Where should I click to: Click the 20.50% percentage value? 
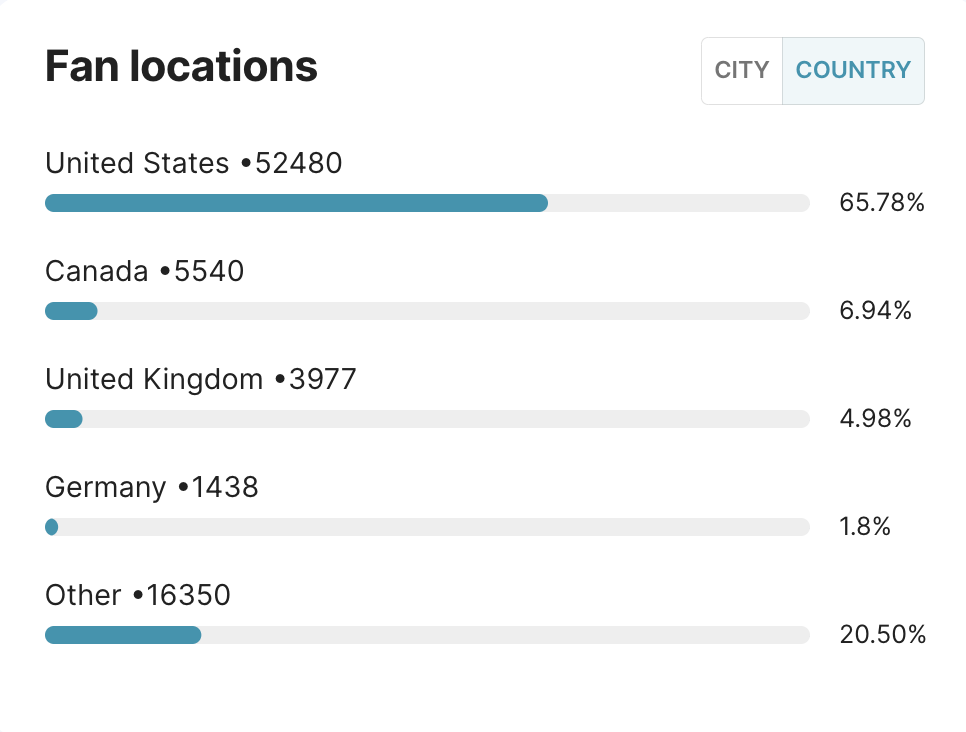coord(882,635)
